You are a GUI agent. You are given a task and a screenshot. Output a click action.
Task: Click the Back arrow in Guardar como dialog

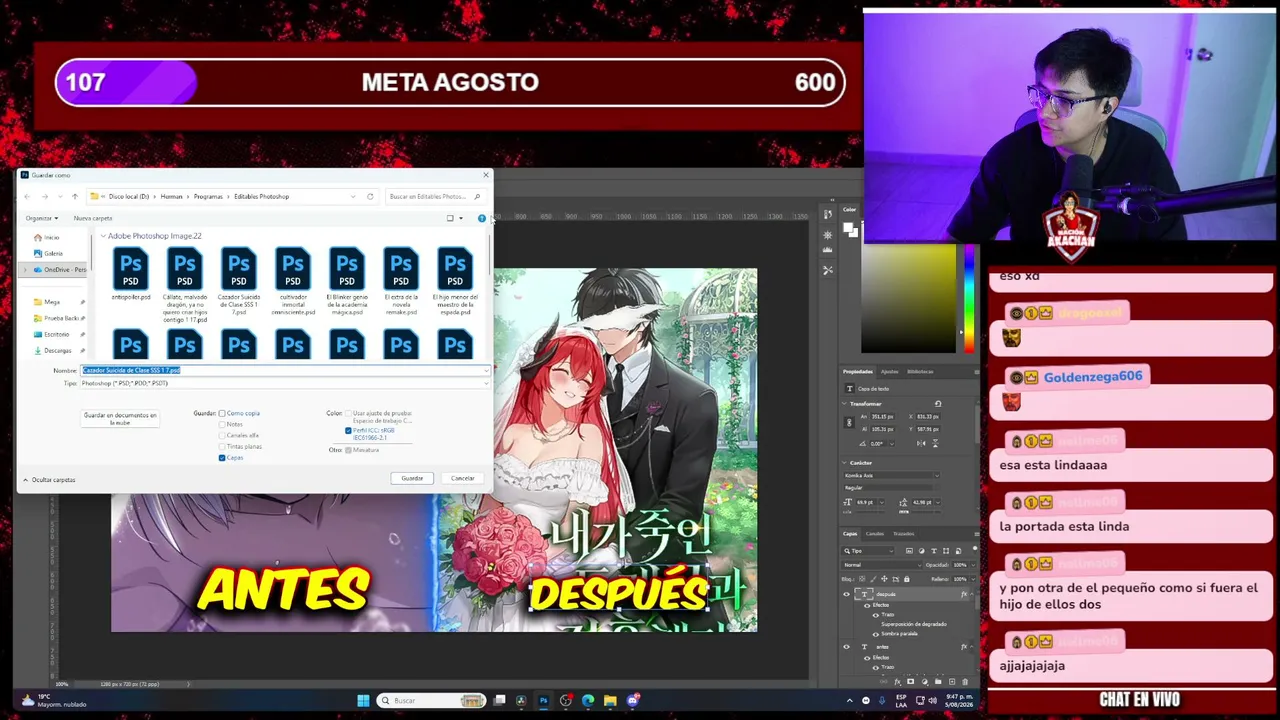pos(27,197)
